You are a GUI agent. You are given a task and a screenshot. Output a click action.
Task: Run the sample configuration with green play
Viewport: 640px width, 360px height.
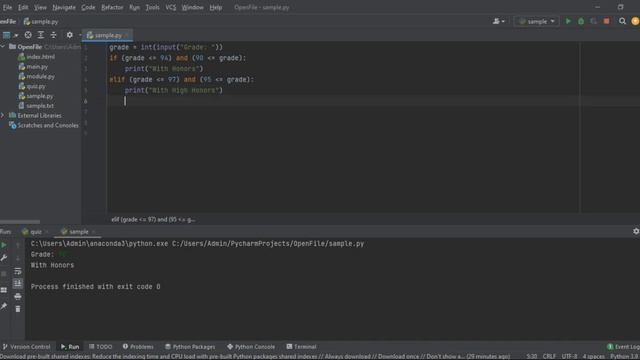coord(568,21)
